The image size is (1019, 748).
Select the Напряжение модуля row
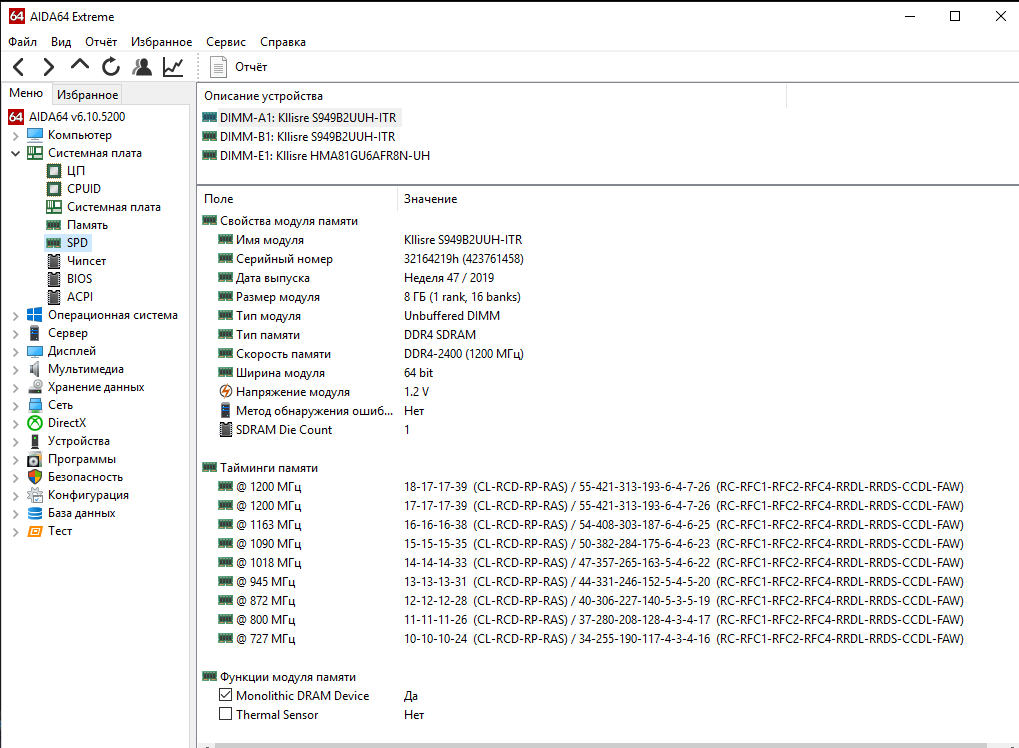(608, 392)
